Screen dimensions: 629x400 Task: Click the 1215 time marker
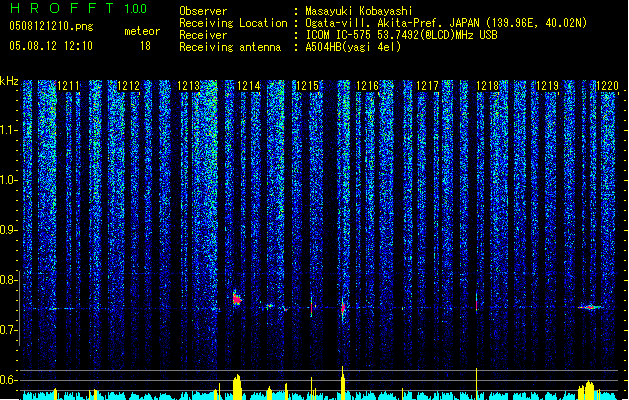[307, 86]
